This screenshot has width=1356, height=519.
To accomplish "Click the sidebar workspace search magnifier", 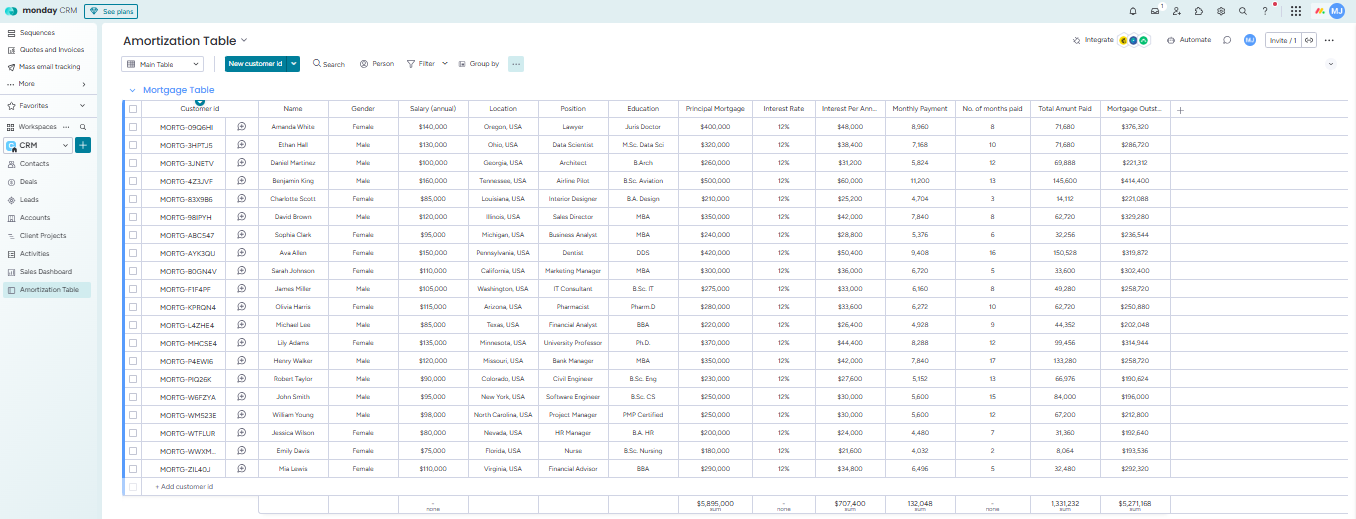I will 83,127.
